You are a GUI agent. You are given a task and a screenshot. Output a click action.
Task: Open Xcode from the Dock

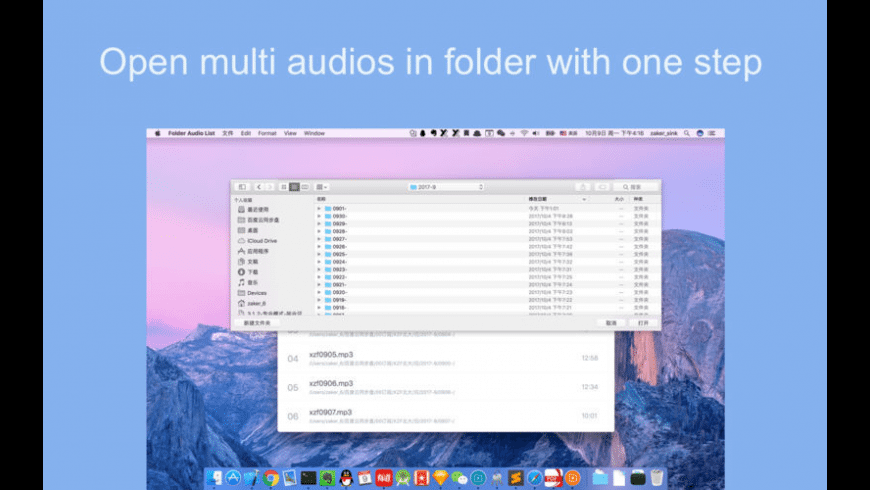pos(252,478)
